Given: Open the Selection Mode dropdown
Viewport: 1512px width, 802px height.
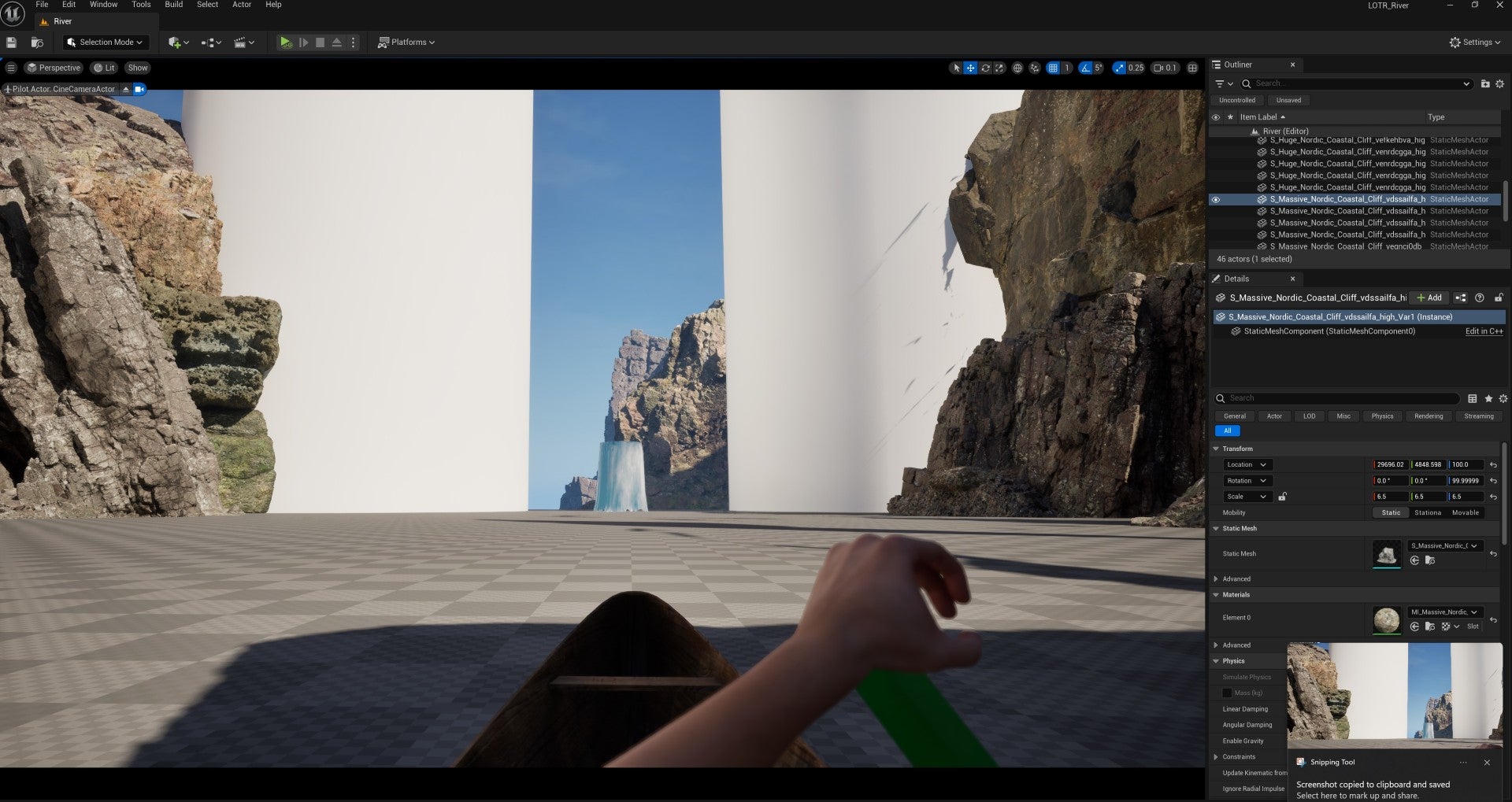Looking at the screenshot, I should tap(106, 42).
